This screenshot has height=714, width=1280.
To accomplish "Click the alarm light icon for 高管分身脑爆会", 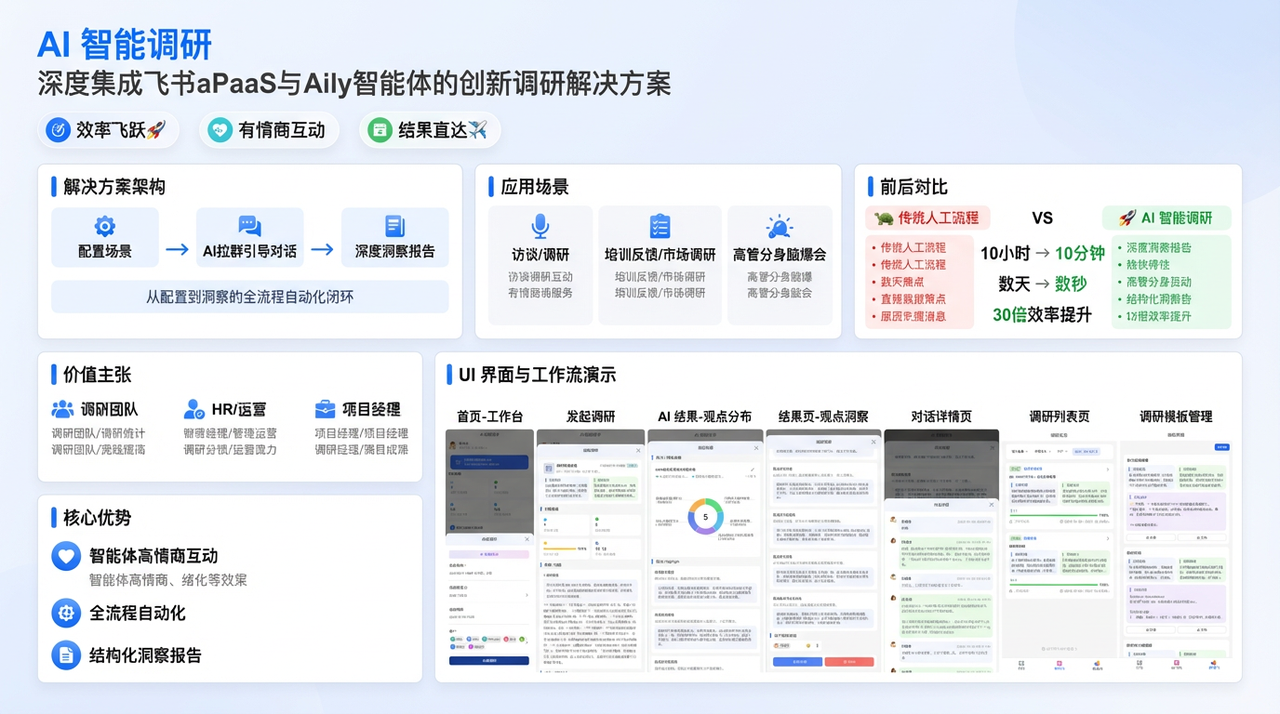I will [779, 226].
